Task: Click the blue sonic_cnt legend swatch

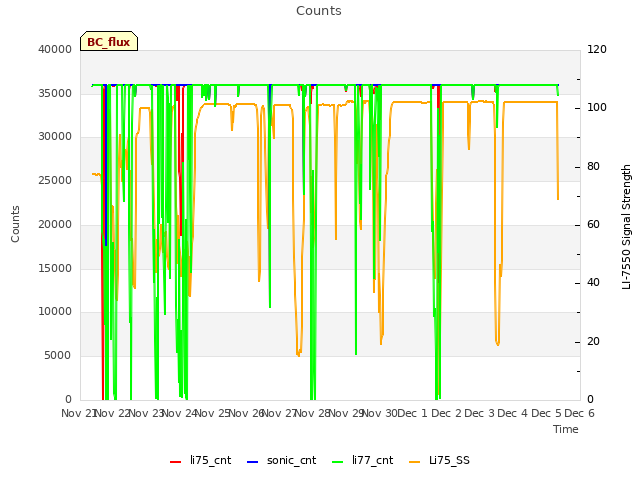Action: (x=253, y=462)
